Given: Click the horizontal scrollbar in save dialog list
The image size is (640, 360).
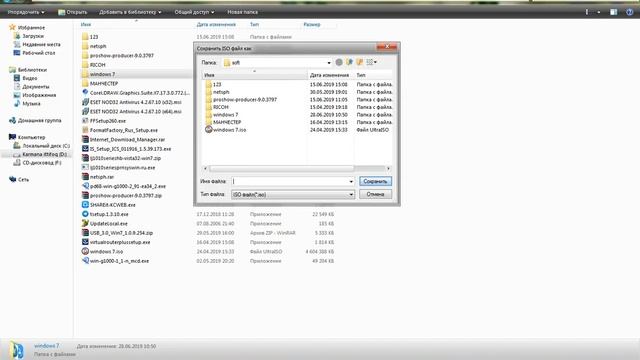Looking at the screenshot, I should [x=282, y=169].
